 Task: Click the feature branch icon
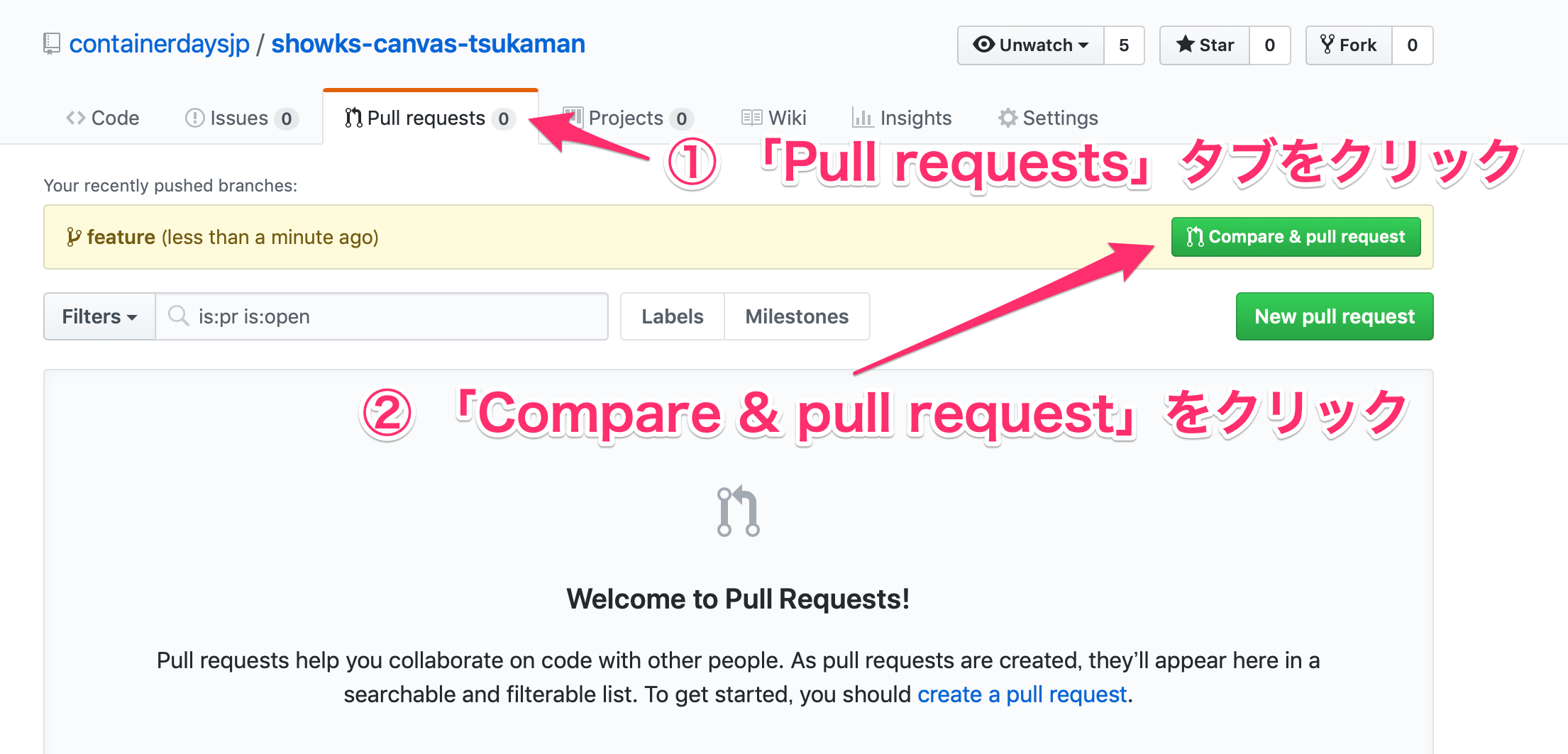(73, 237)
